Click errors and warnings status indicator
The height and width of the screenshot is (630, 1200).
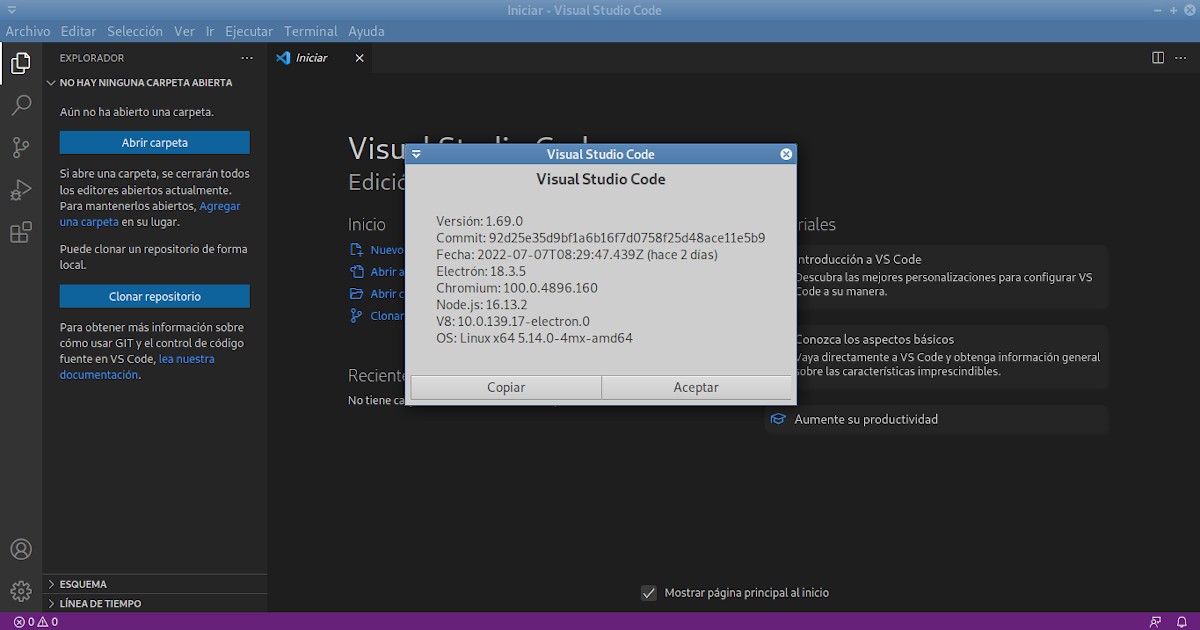coord(36,622)
